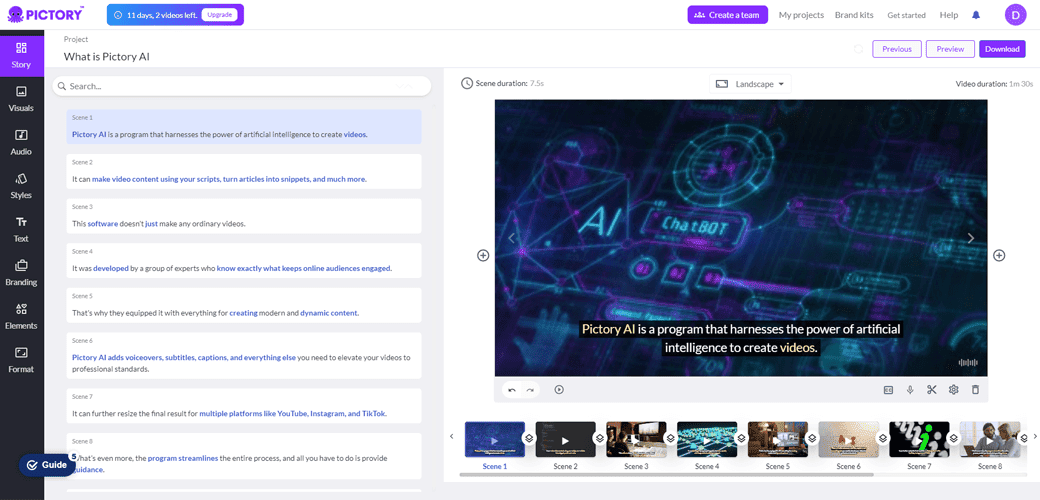Select Scene 1 thumbnail in timeline
The width and height of the screenshot is (1040, 500).
click(495, 440)
